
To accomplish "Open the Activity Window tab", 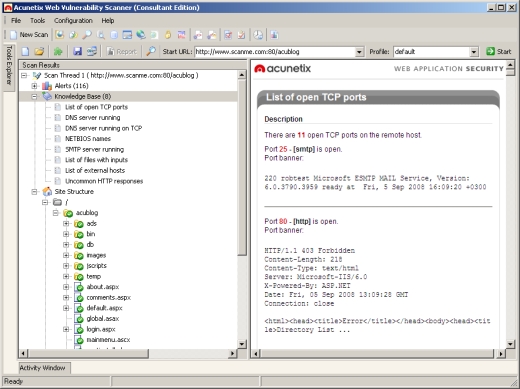I will (44, 368).
